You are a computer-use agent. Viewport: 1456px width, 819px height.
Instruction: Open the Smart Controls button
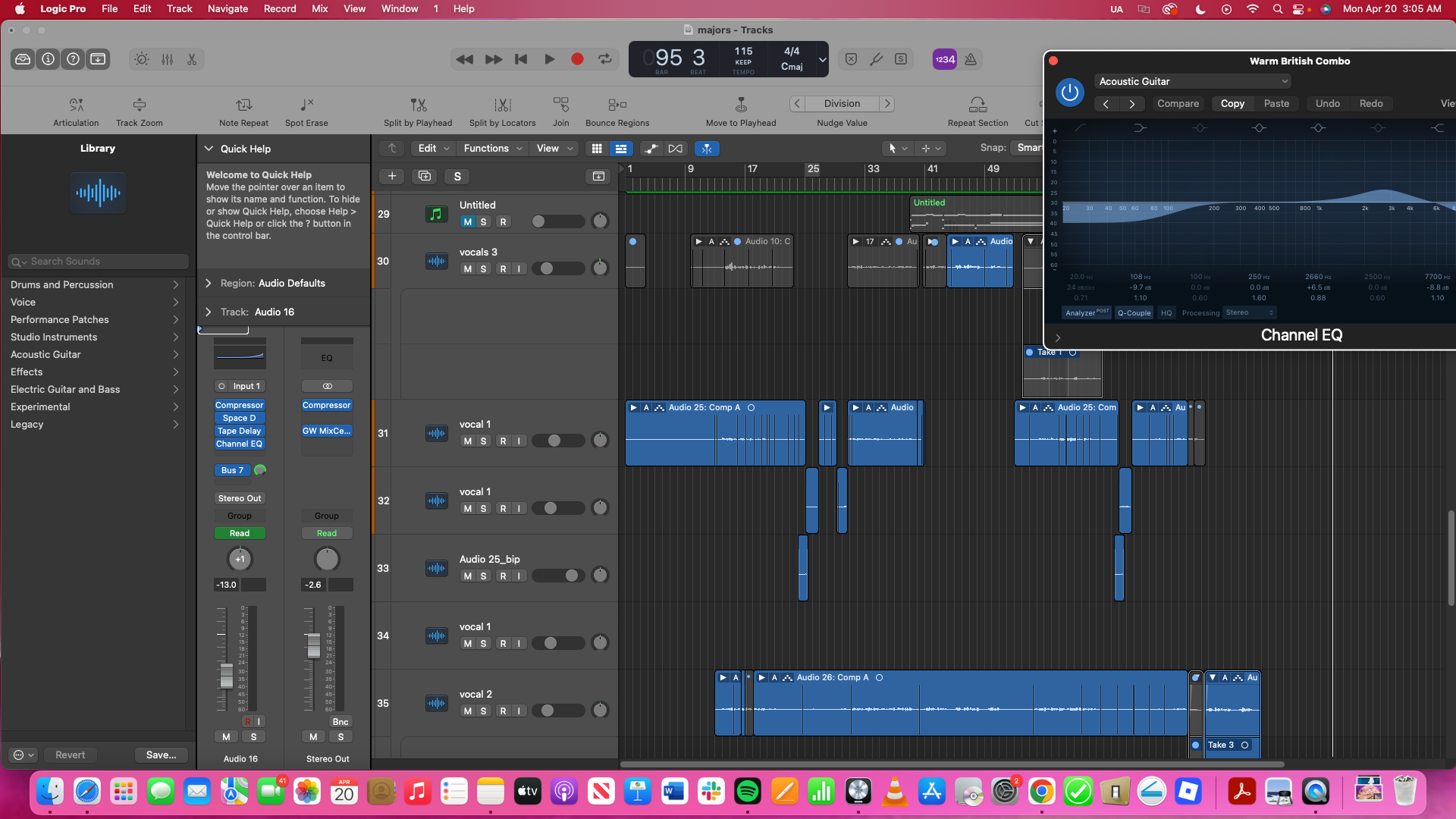pos(142,59)
